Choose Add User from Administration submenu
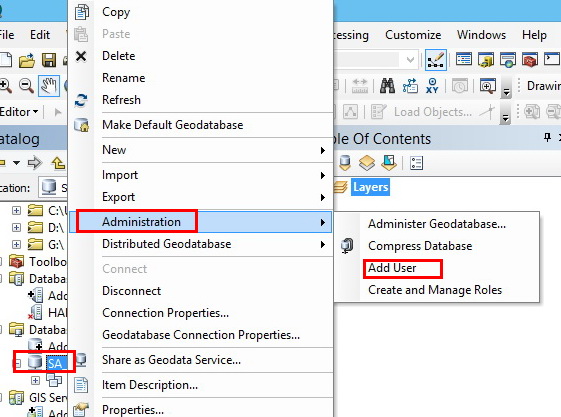The width and height of the screenshot is (561, 417). (x=392, y=268)
